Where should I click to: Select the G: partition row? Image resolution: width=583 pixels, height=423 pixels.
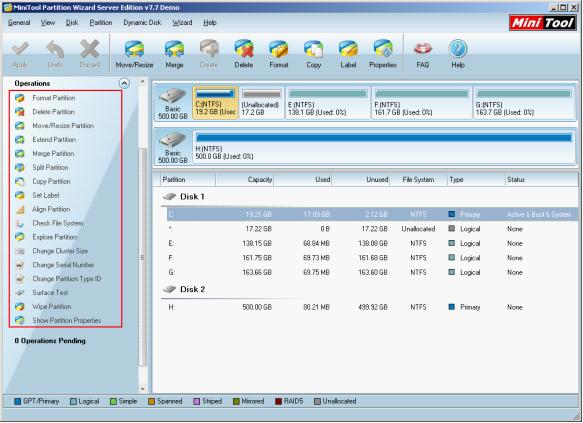pyautogui.click(x=372, y=272)
